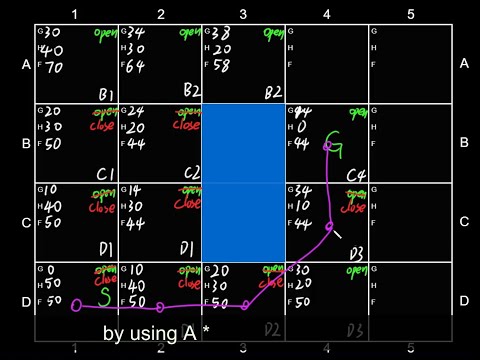Select the F value 58 in cell A3
This screenshot has width=480, height=360.
click(221, 65)
